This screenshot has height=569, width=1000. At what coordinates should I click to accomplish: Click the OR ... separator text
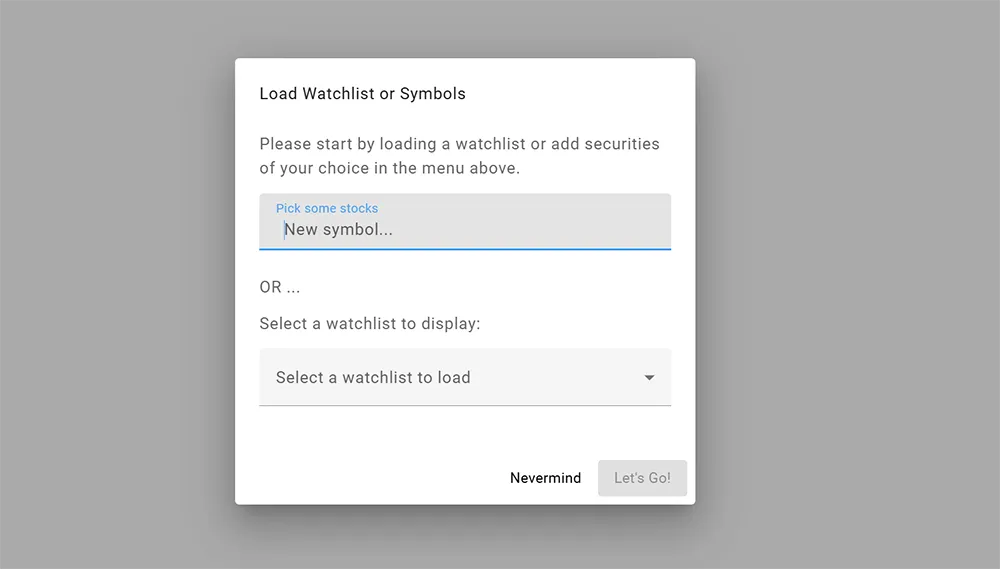279,287
